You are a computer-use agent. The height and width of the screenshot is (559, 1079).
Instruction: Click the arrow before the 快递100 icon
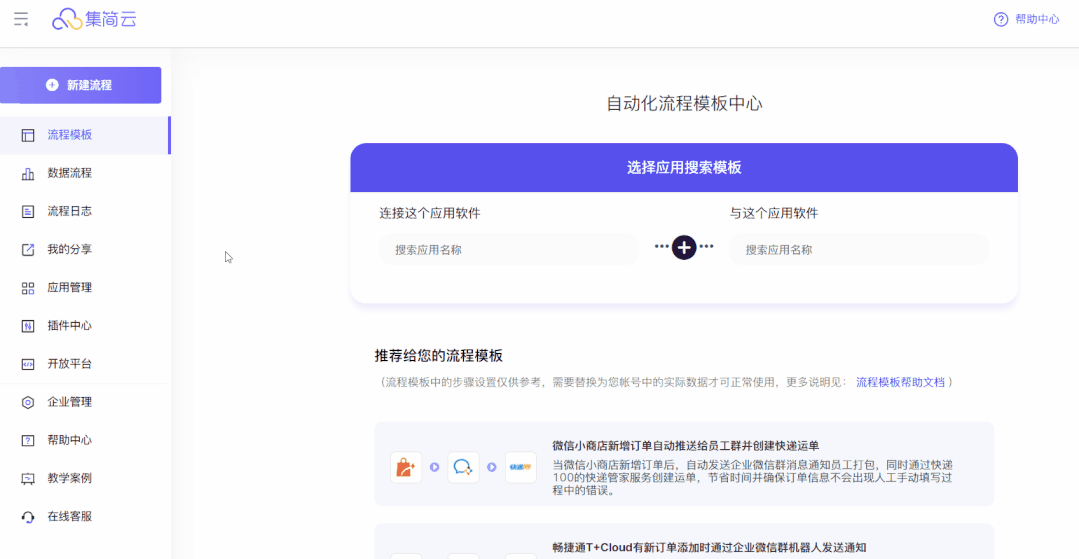pyautogui.click(x=491, y=467)
